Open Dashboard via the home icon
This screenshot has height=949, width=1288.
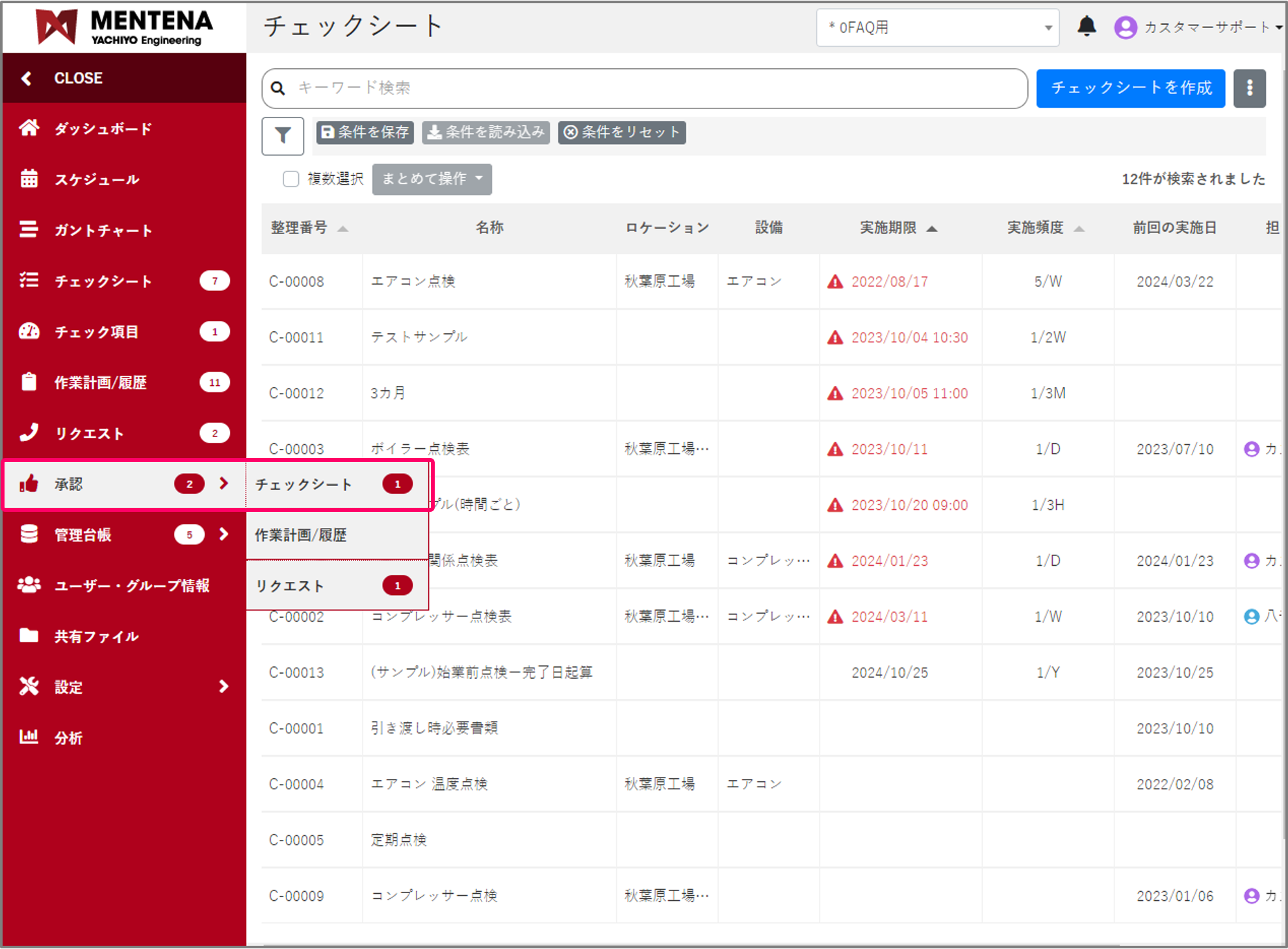(29, 128)
